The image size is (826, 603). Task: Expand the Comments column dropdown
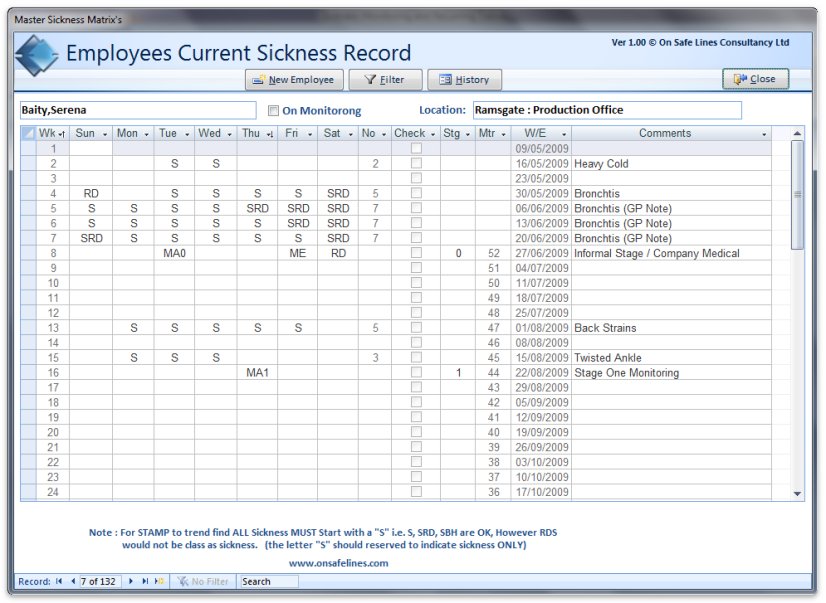tap(764, 133)
